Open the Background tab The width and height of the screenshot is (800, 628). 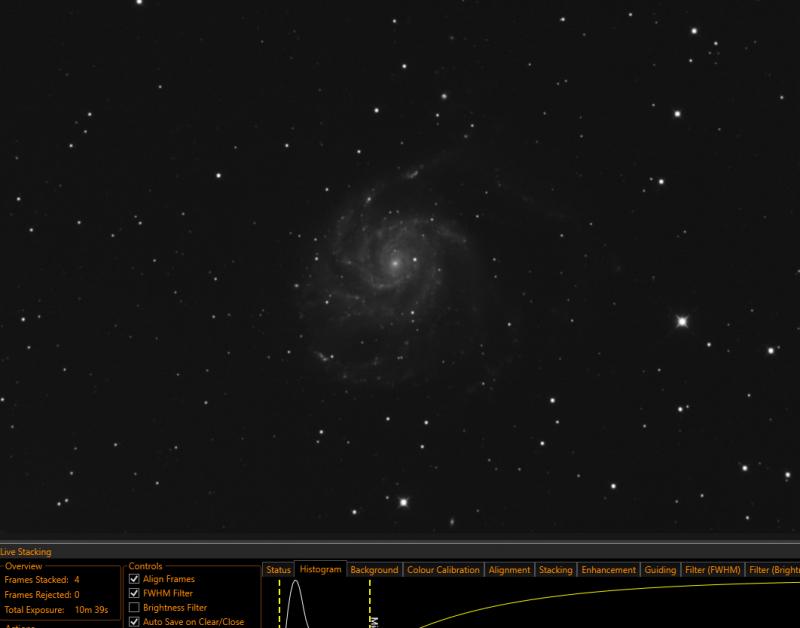point(374,570)
